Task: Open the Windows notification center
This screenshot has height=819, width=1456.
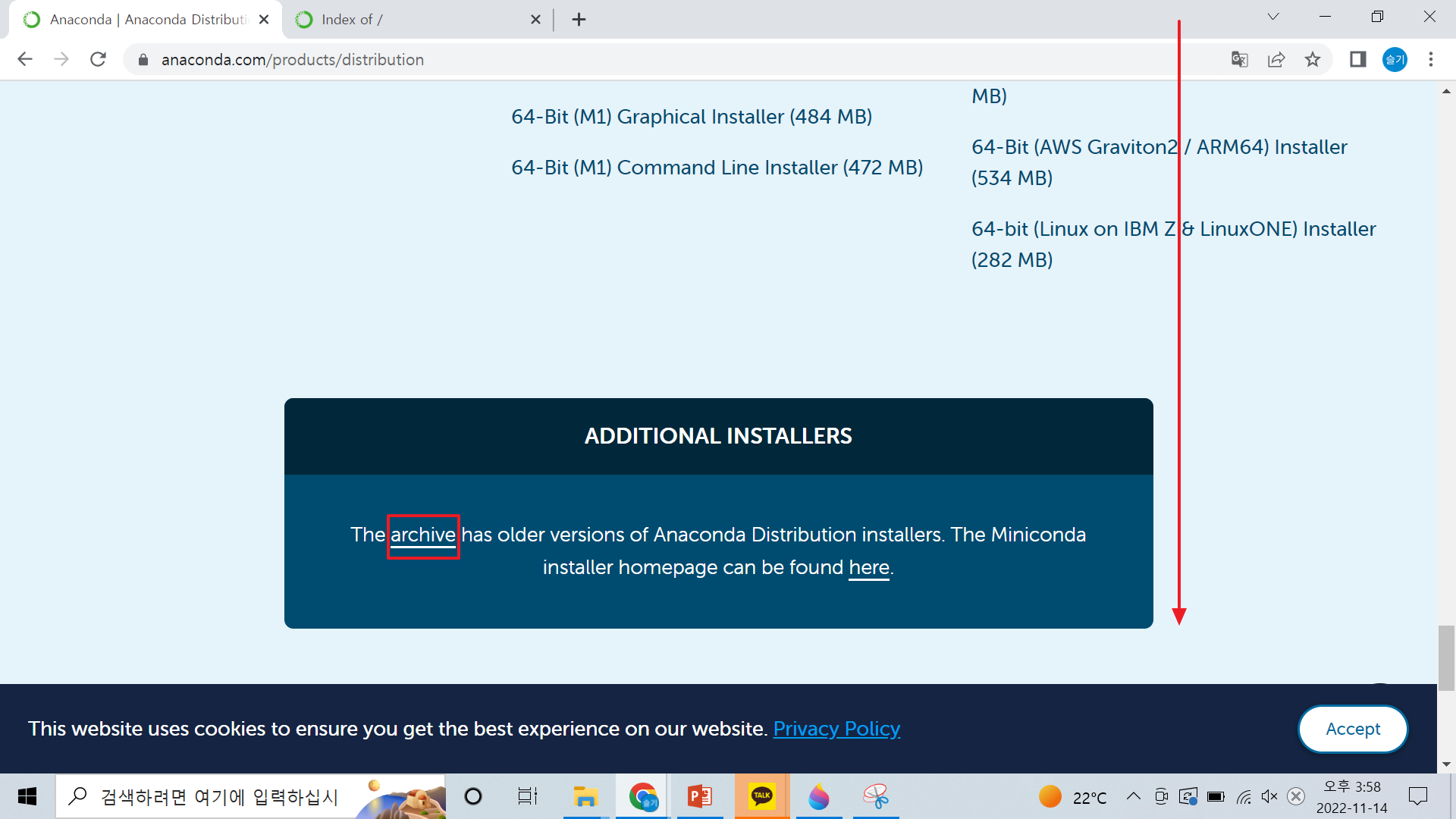Action: [1418, 796]
